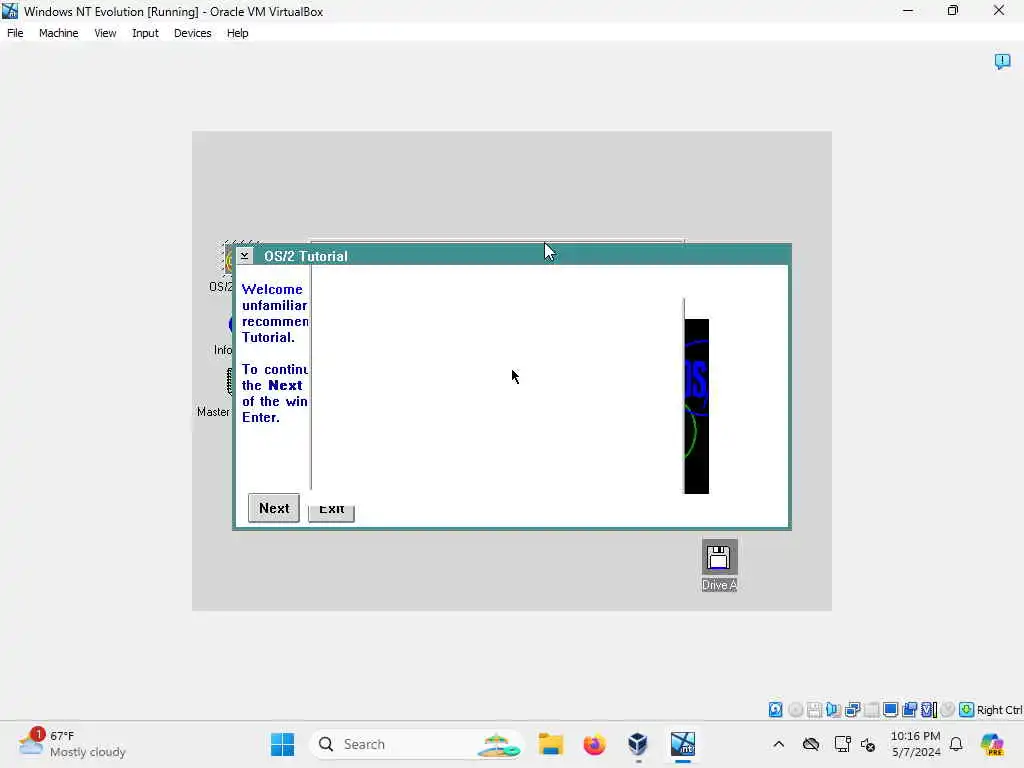Viewport: 1024px width, 768px height.
Task: Click the Right Ctrl host key label
Action: [999, 710]
